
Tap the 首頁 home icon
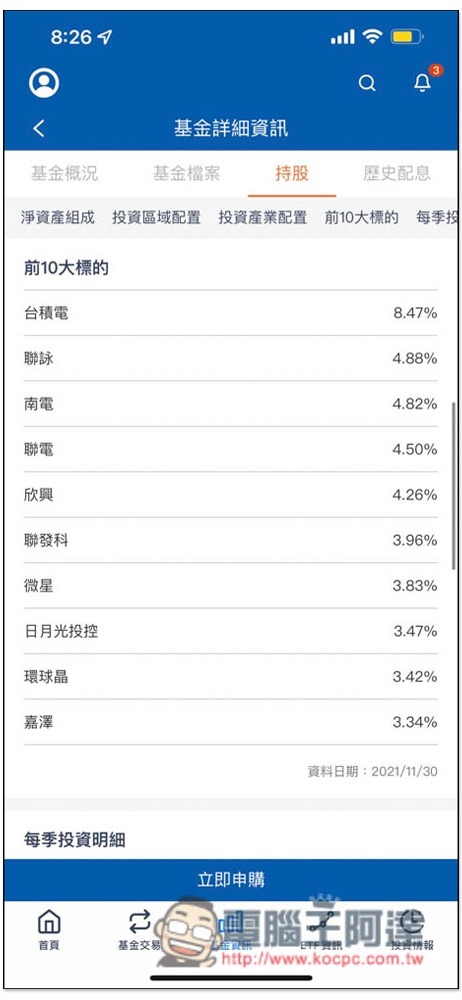(x=49, y=929)
